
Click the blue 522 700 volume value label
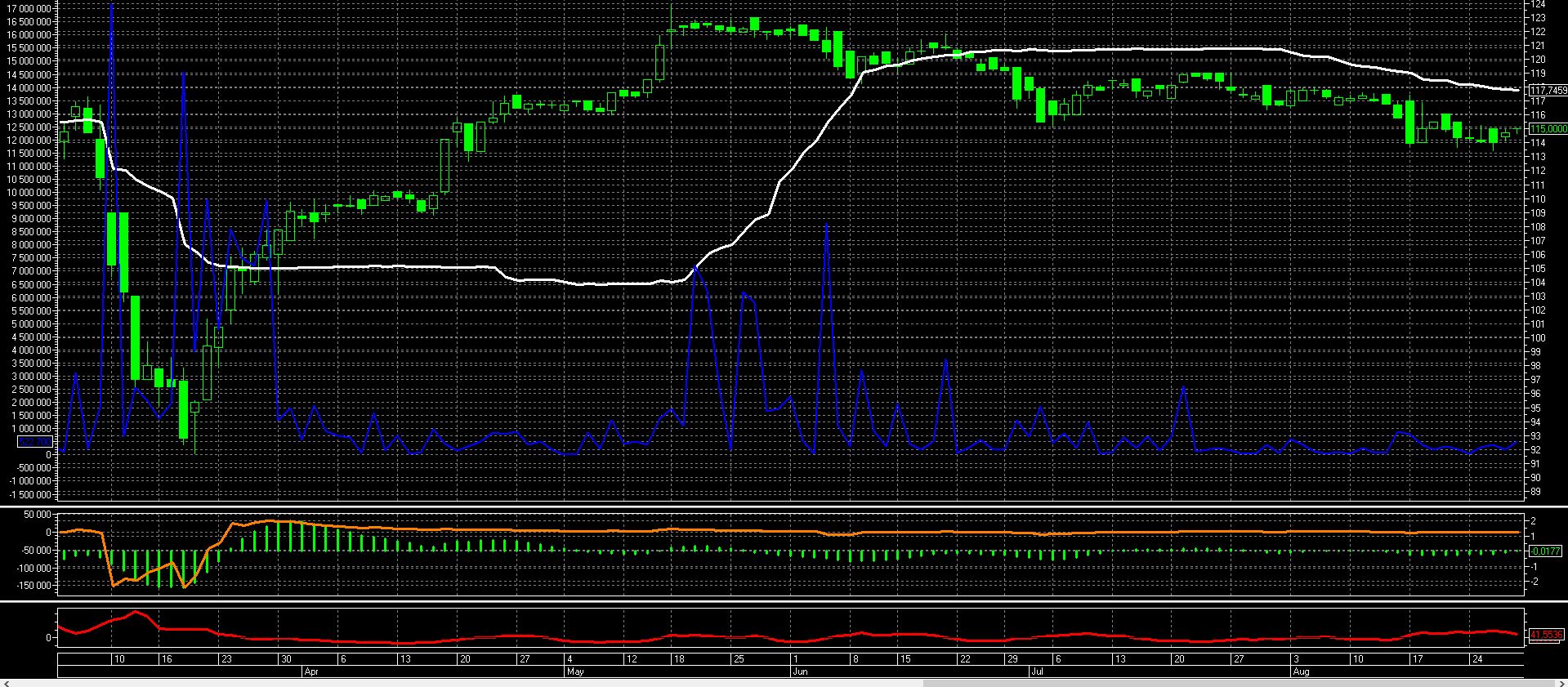click(34, 442)
